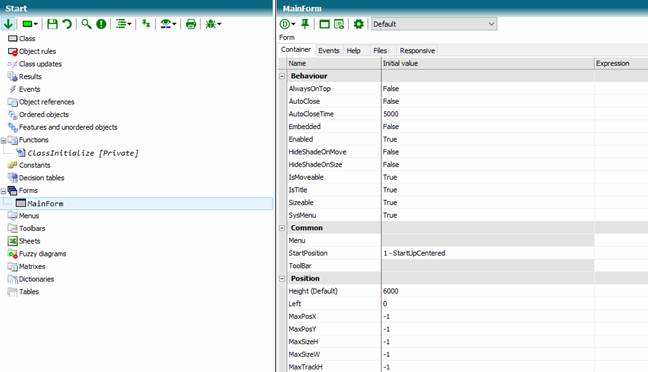Collapse the Position property group

click(x=282, y=279)
